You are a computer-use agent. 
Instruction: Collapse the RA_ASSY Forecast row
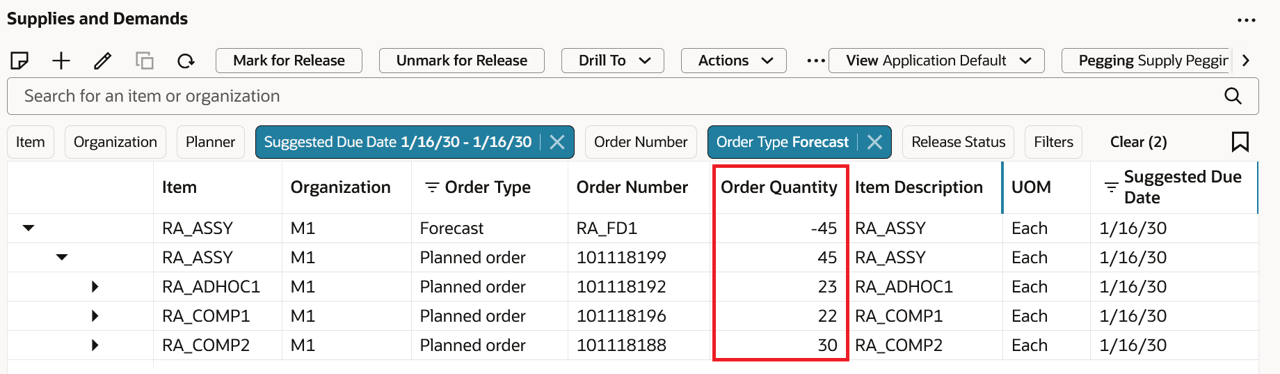[28, 228]
